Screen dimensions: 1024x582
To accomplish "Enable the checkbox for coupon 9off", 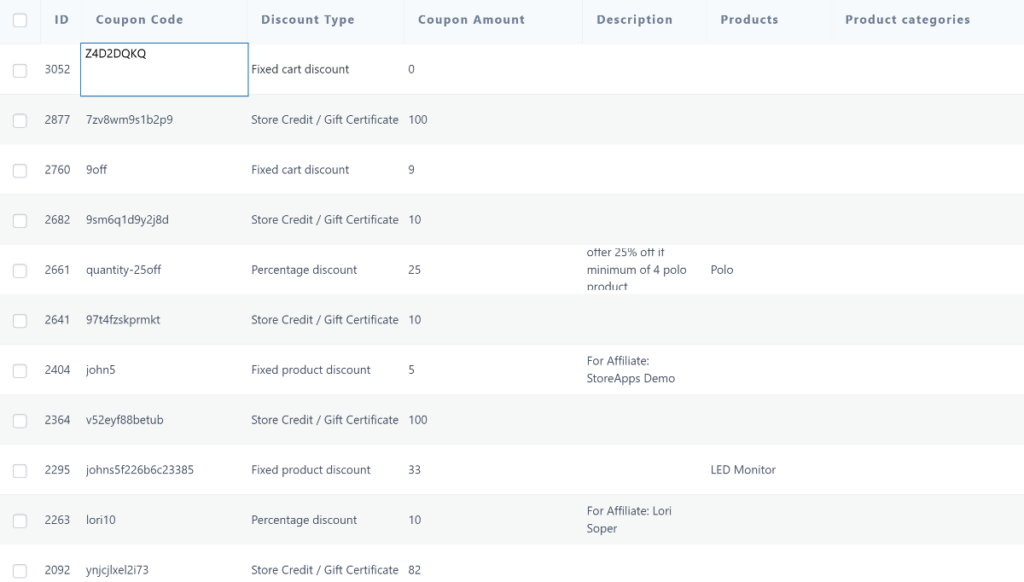I will pyautogui.click(x=19, y=169).
